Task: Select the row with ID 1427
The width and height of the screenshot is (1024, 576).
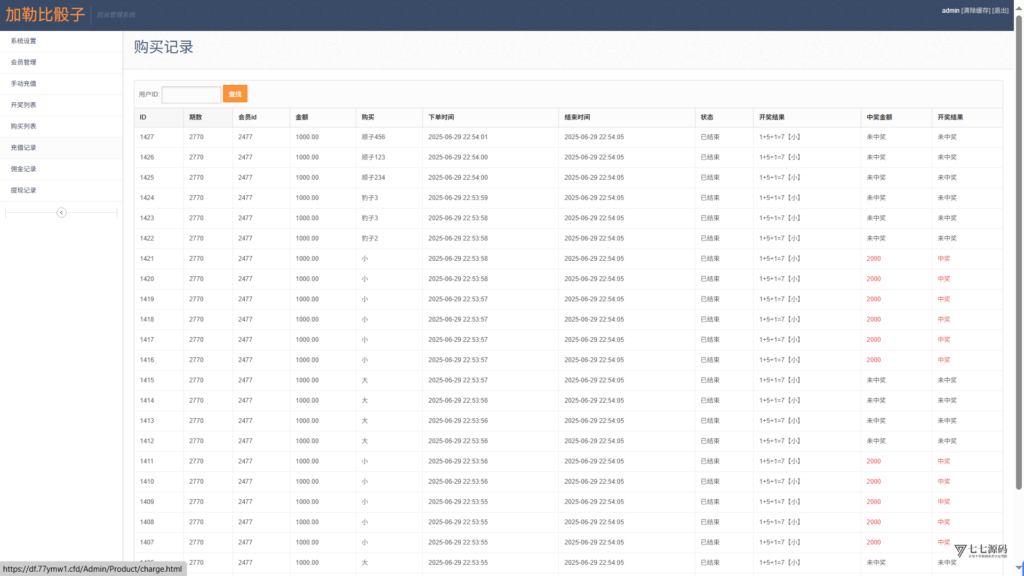Action: point(568,137)
